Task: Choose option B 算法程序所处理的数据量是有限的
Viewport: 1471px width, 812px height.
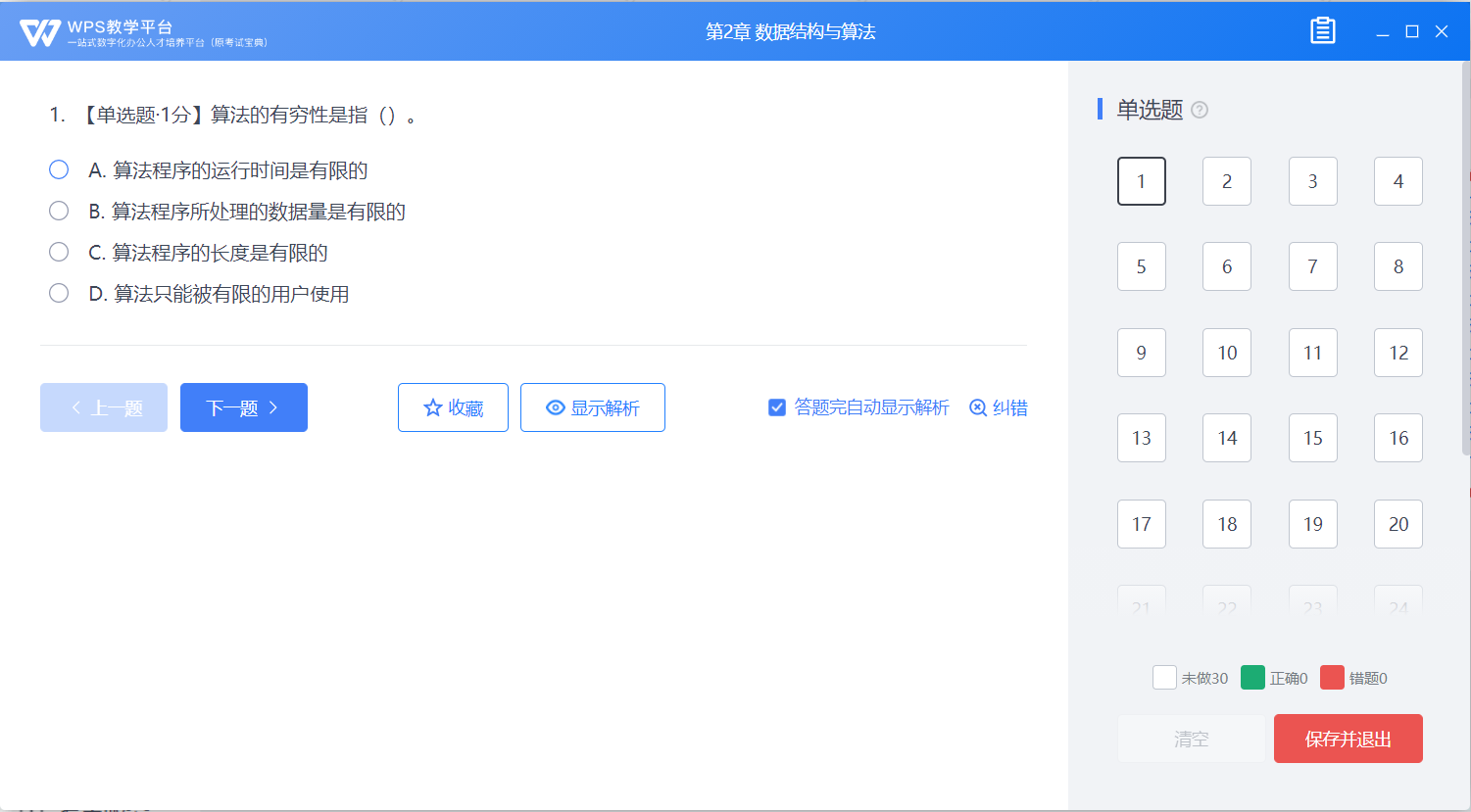Action: (59, 212)
